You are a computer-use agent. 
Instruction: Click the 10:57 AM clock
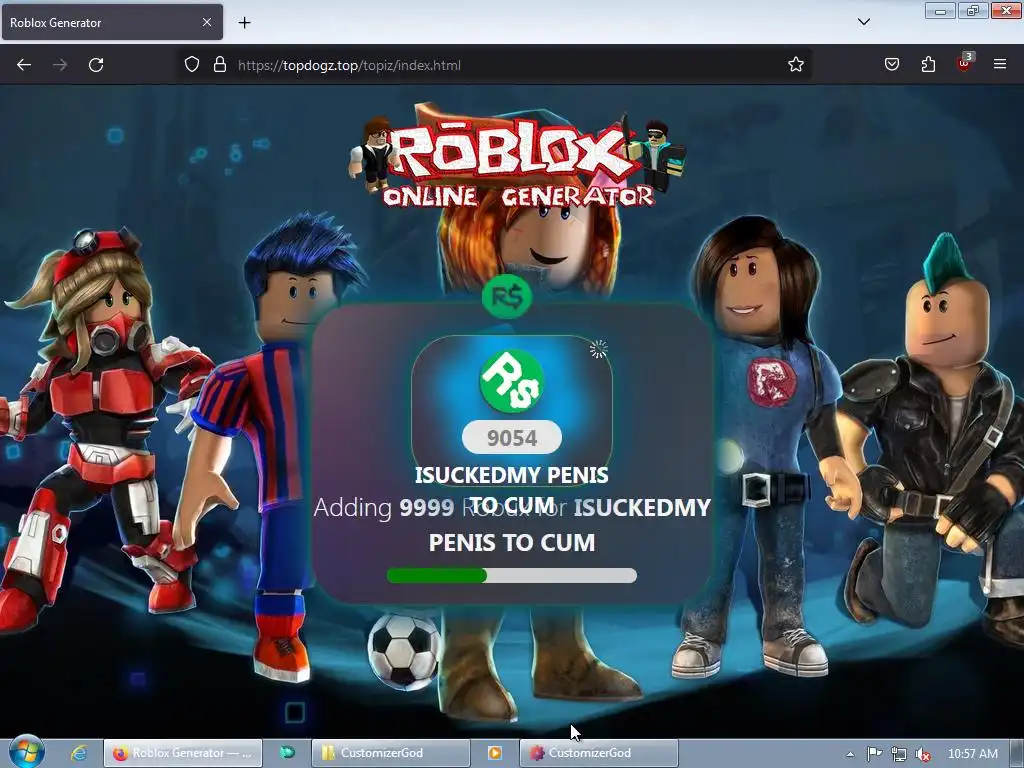[x=972, y=754]
